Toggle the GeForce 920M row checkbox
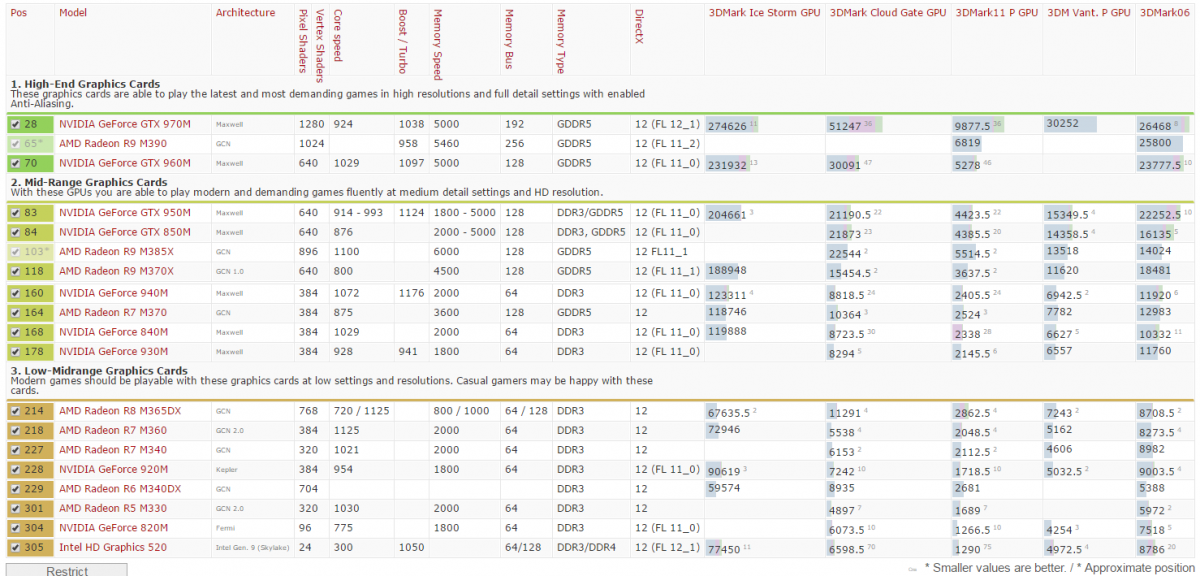 click(x=15, y=469)
